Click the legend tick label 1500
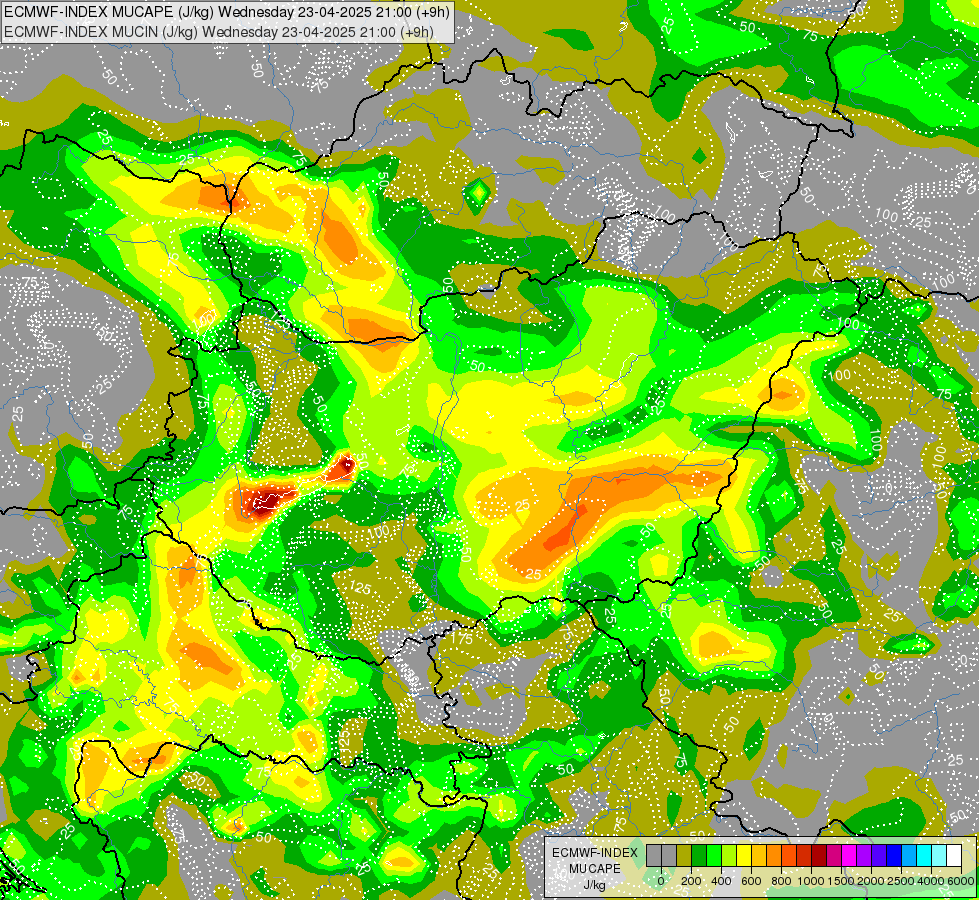979x900 pixels. pyautogui.click(x=841, y=881)
